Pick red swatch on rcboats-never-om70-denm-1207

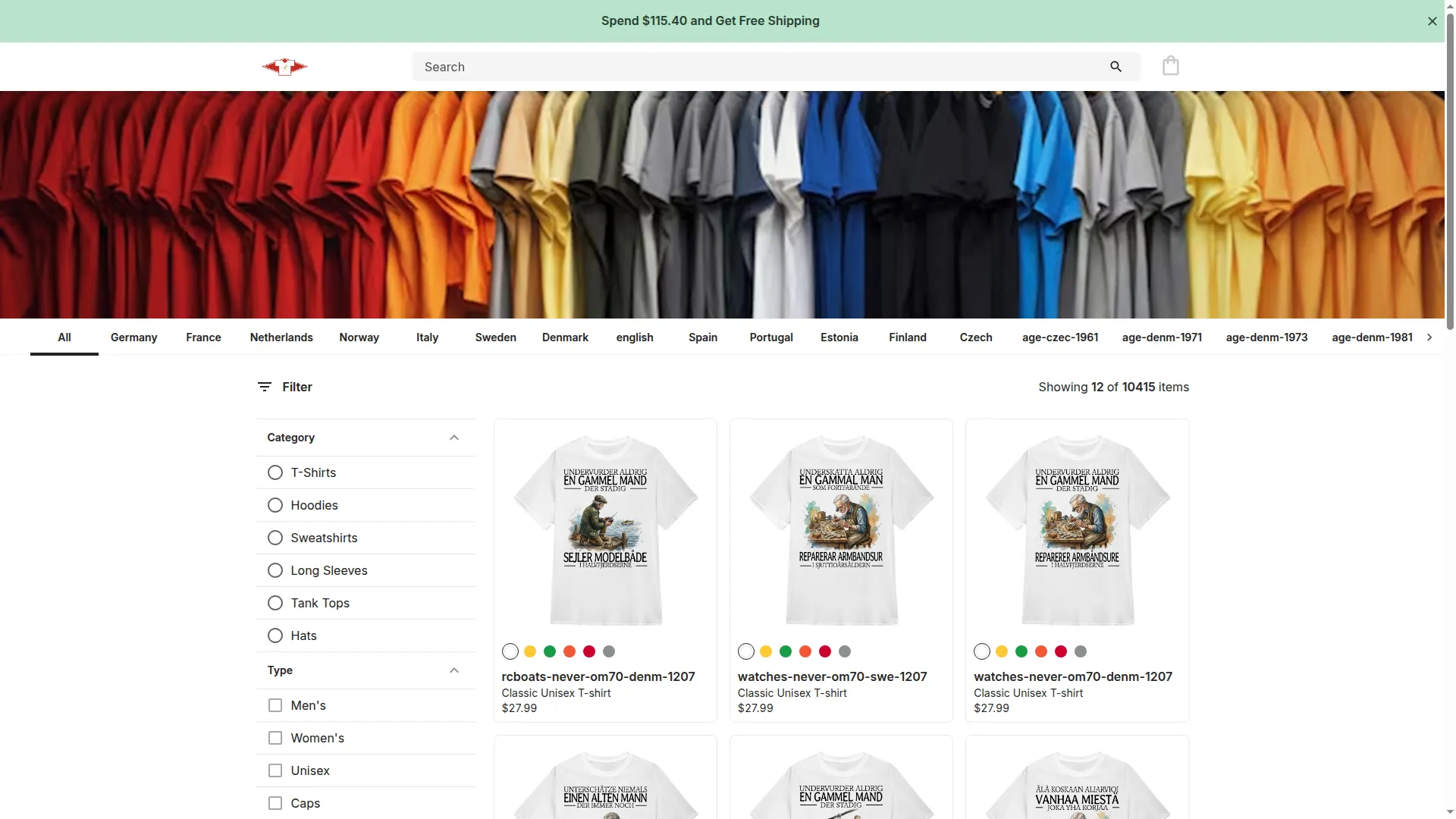[x=589, y=651]
